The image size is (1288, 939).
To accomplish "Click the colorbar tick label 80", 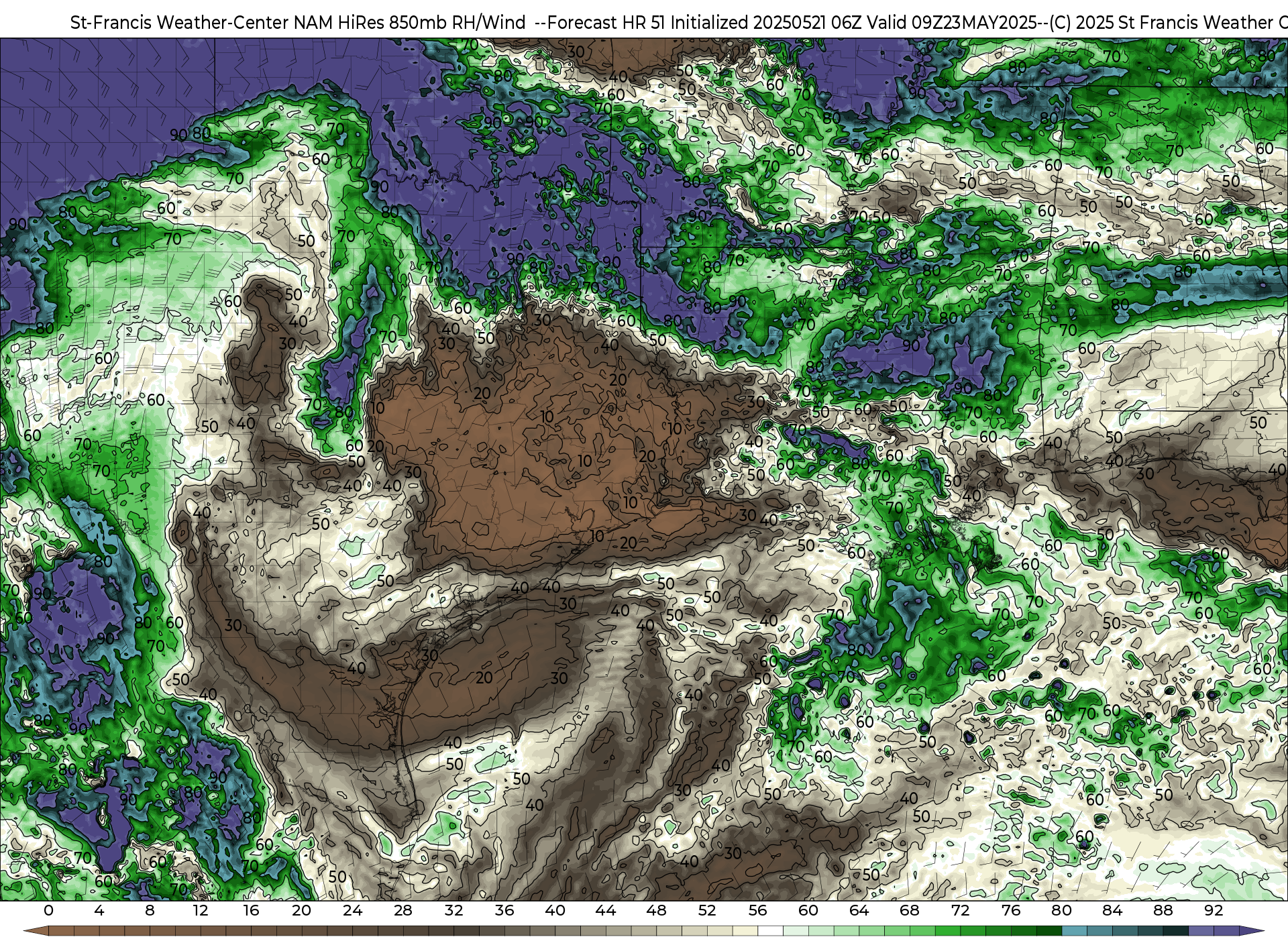I will (x=1062, y=910).
